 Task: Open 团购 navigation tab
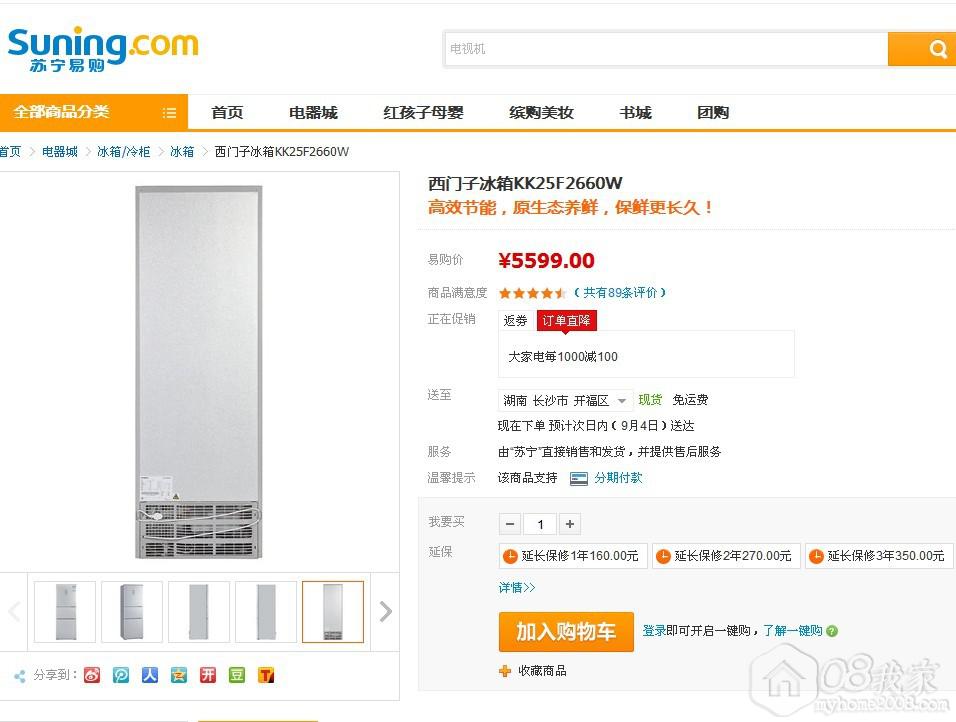[x=713, y=113]
